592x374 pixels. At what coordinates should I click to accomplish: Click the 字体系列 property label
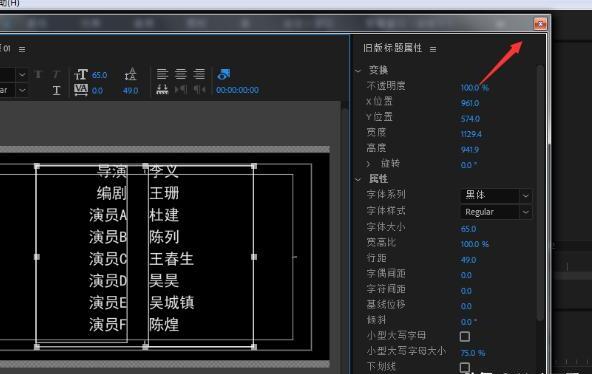click(386, 194)
